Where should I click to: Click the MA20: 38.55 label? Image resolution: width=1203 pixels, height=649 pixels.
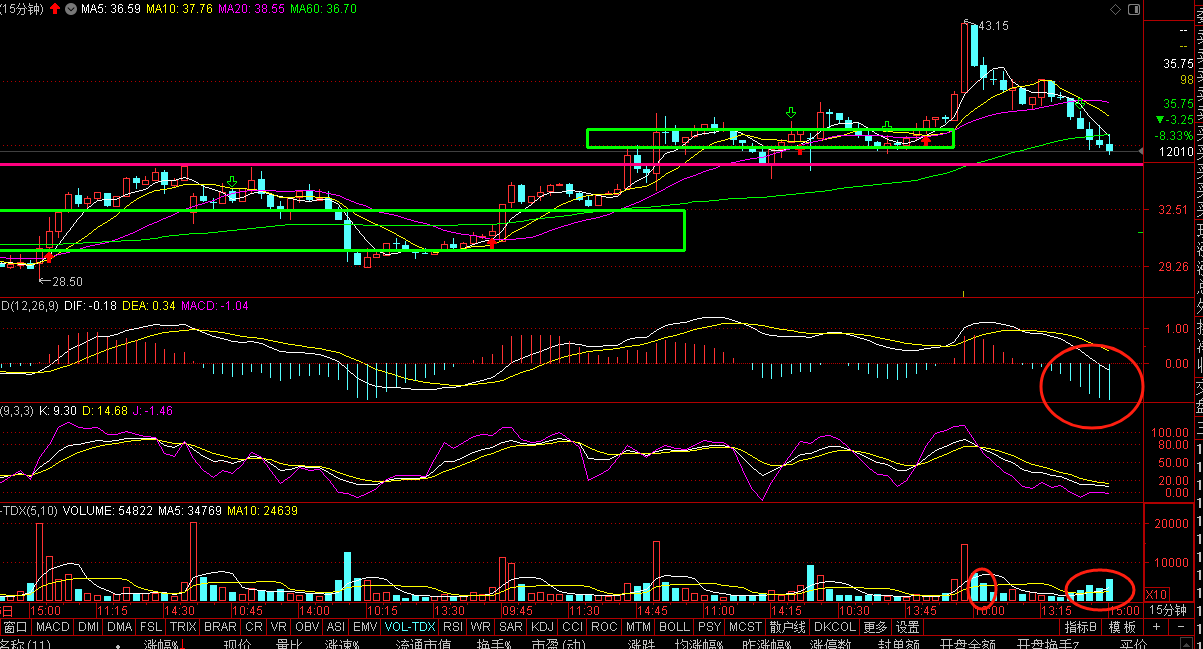[x=251, y=8]
